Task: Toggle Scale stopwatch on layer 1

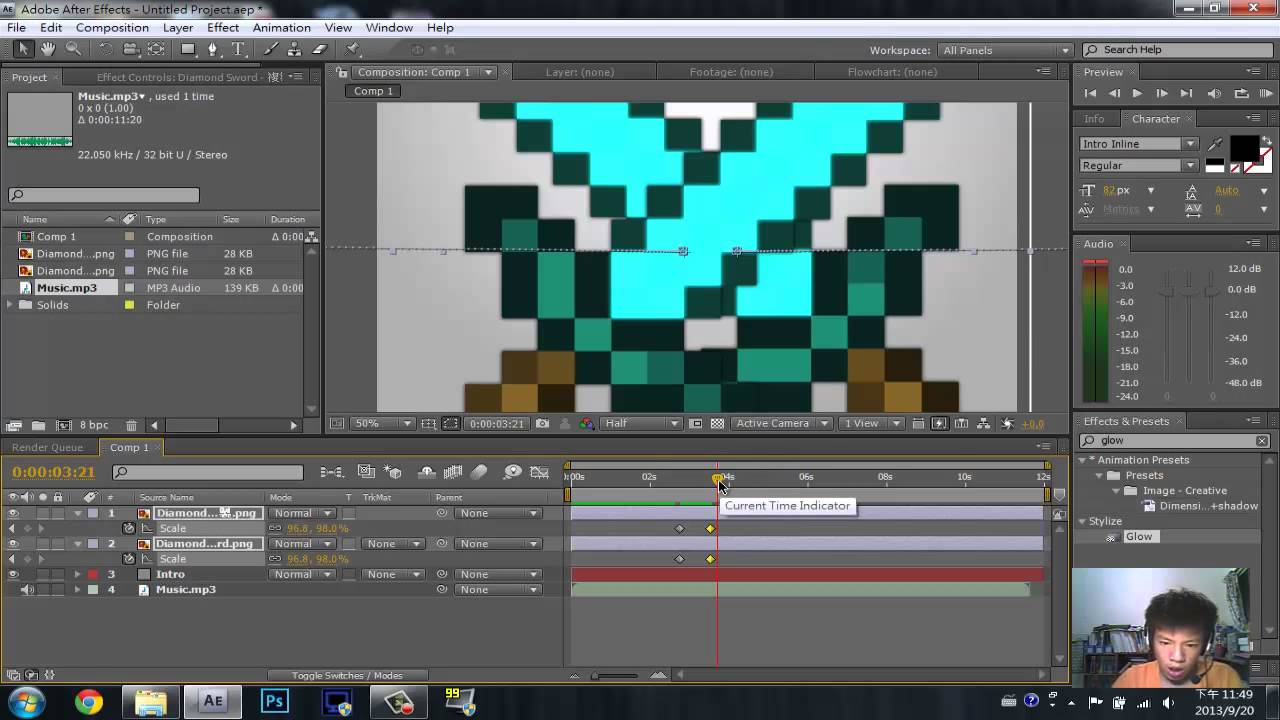Action: (x=129, y=529)
